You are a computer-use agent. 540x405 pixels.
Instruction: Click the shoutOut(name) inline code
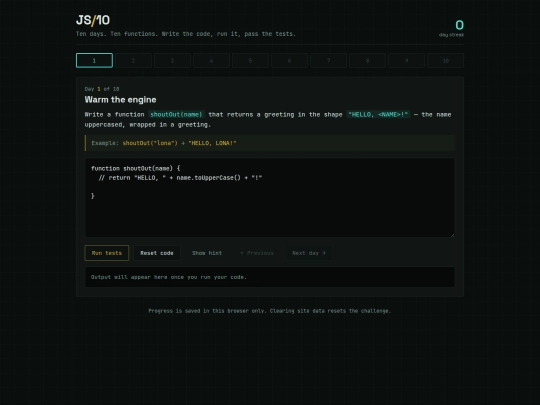pyautogui.click(x=176, y=114)
